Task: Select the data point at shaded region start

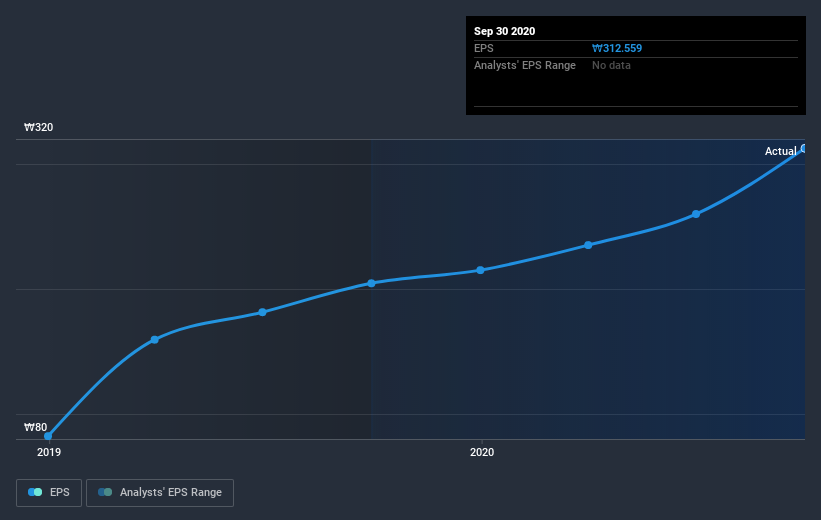Action: [371, 283]
